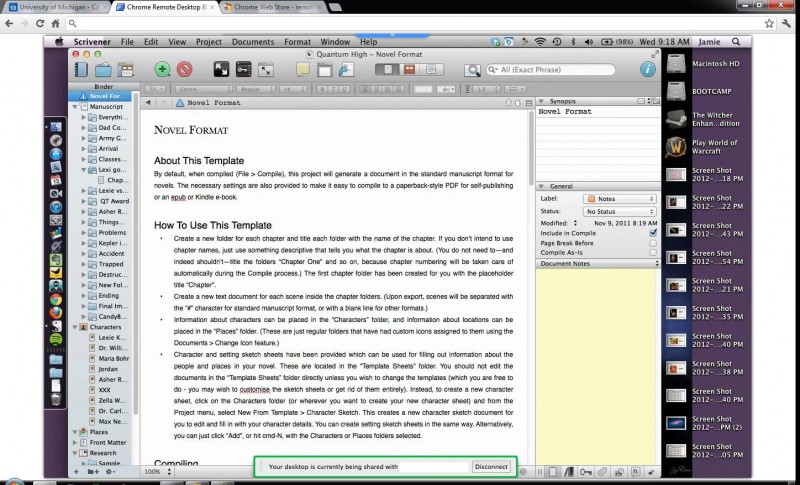
Task: Click the red Trash toolbar icon
Action: (x=185, y=69)
